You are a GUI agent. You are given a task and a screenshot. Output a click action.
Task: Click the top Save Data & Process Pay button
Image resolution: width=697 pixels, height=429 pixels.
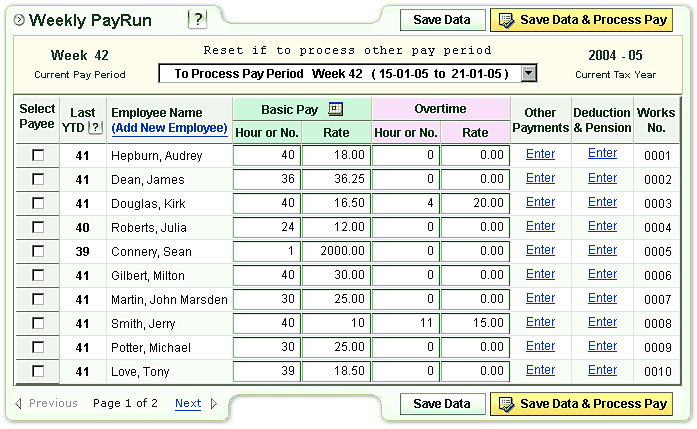click(x=581, y=20)
